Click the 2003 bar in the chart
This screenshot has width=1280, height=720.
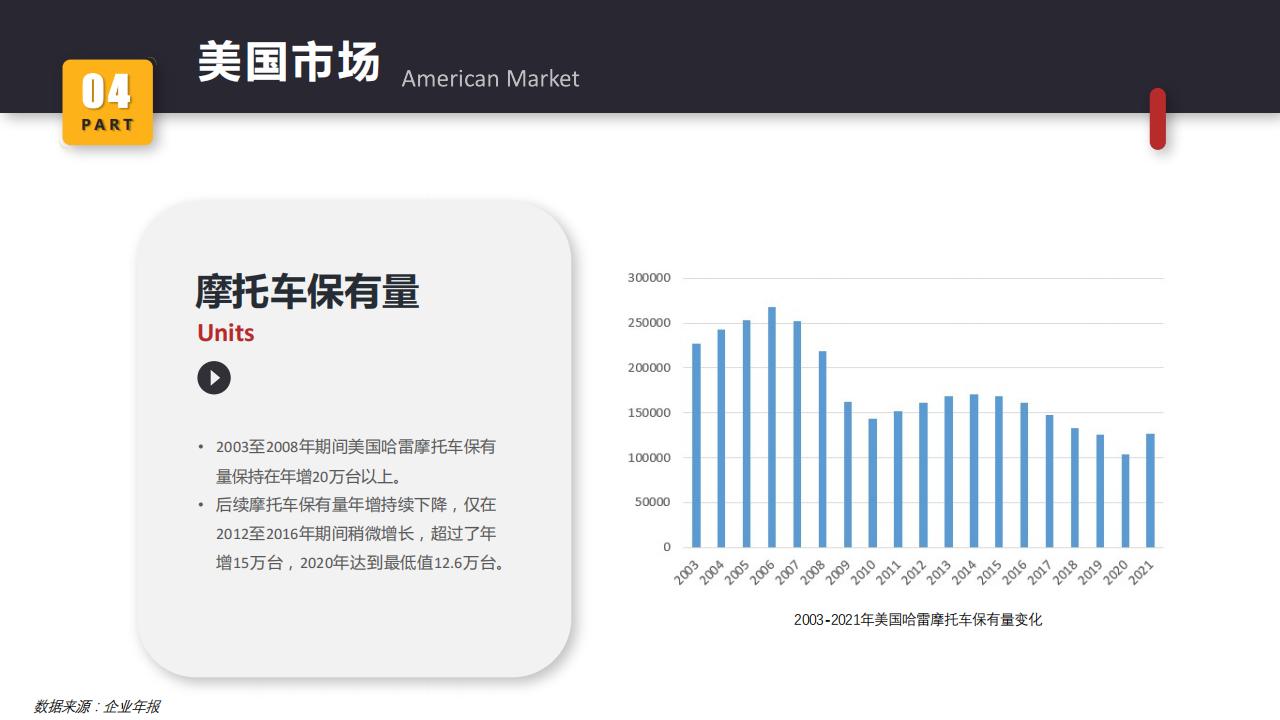tap(696, 445)
